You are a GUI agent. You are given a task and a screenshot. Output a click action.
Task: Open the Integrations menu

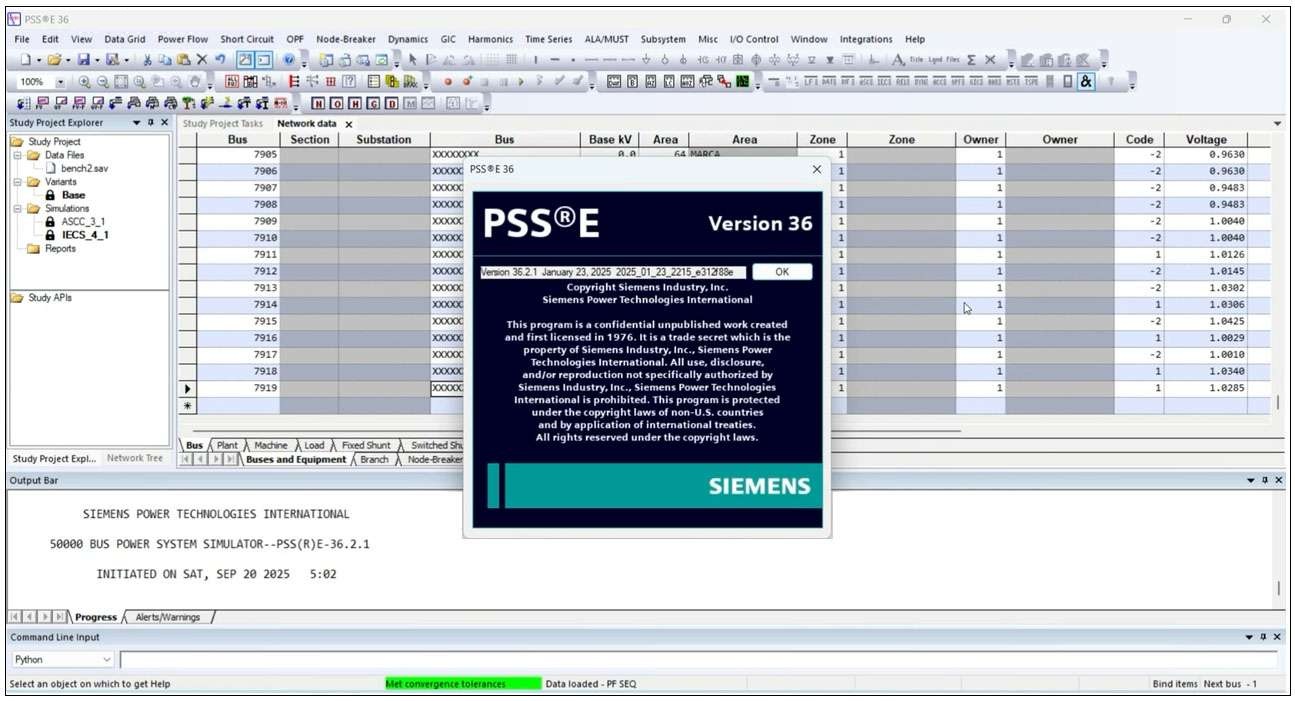click(x=866, y=39)
